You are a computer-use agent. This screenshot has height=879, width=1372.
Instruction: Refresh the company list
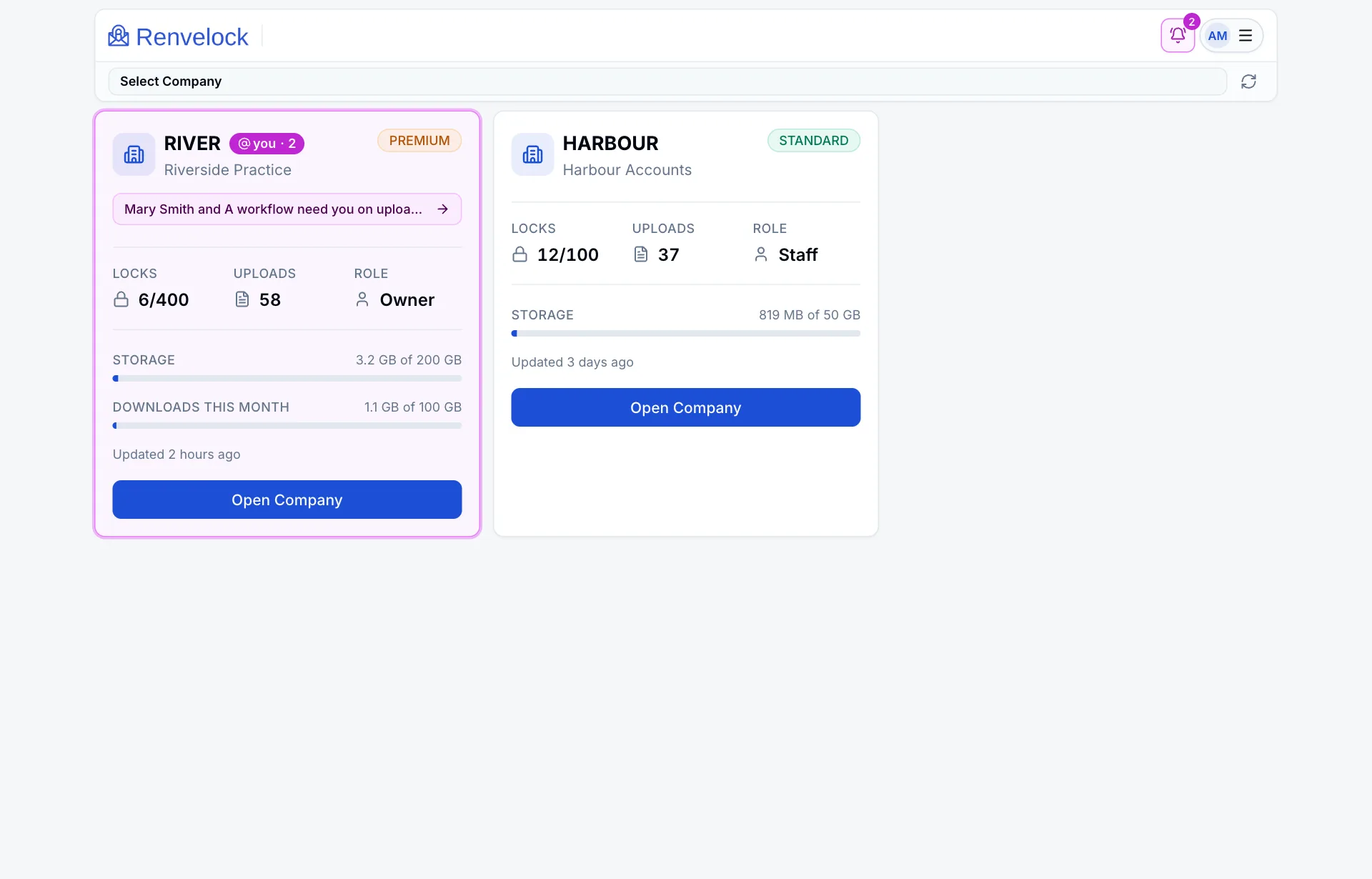click(x=1248, y=81)
